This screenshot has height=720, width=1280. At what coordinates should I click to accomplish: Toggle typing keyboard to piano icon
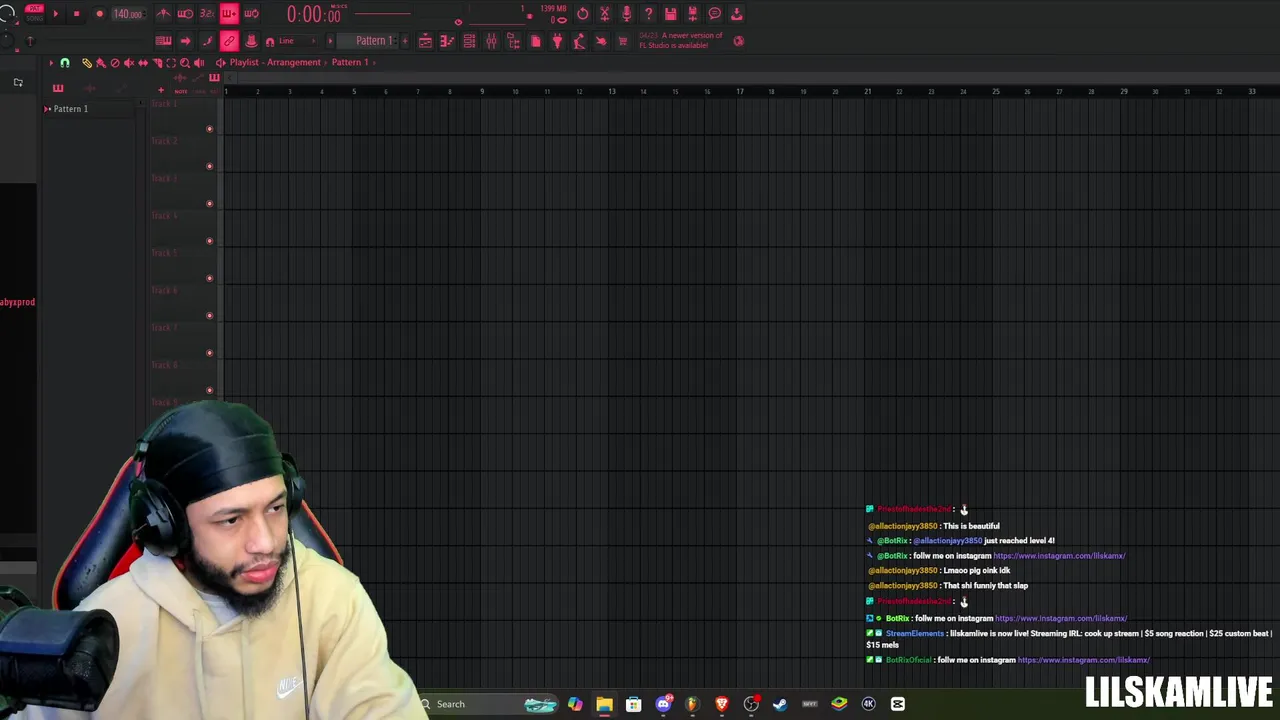(163, 41)
